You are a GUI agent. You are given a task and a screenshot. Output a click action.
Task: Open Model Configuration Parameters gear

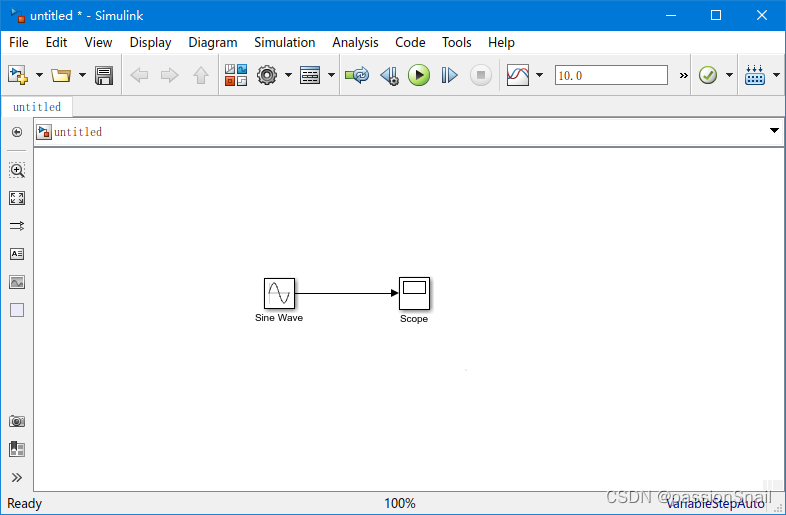click(267, 75)
